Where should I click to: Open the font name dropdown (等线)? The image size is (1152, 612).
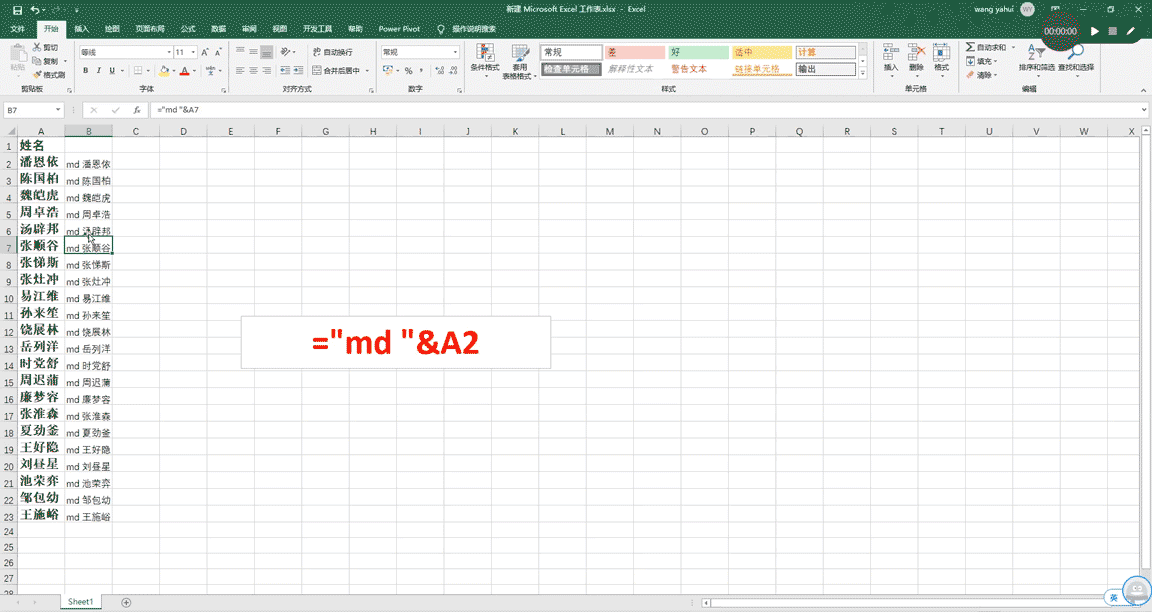[169, 52]
